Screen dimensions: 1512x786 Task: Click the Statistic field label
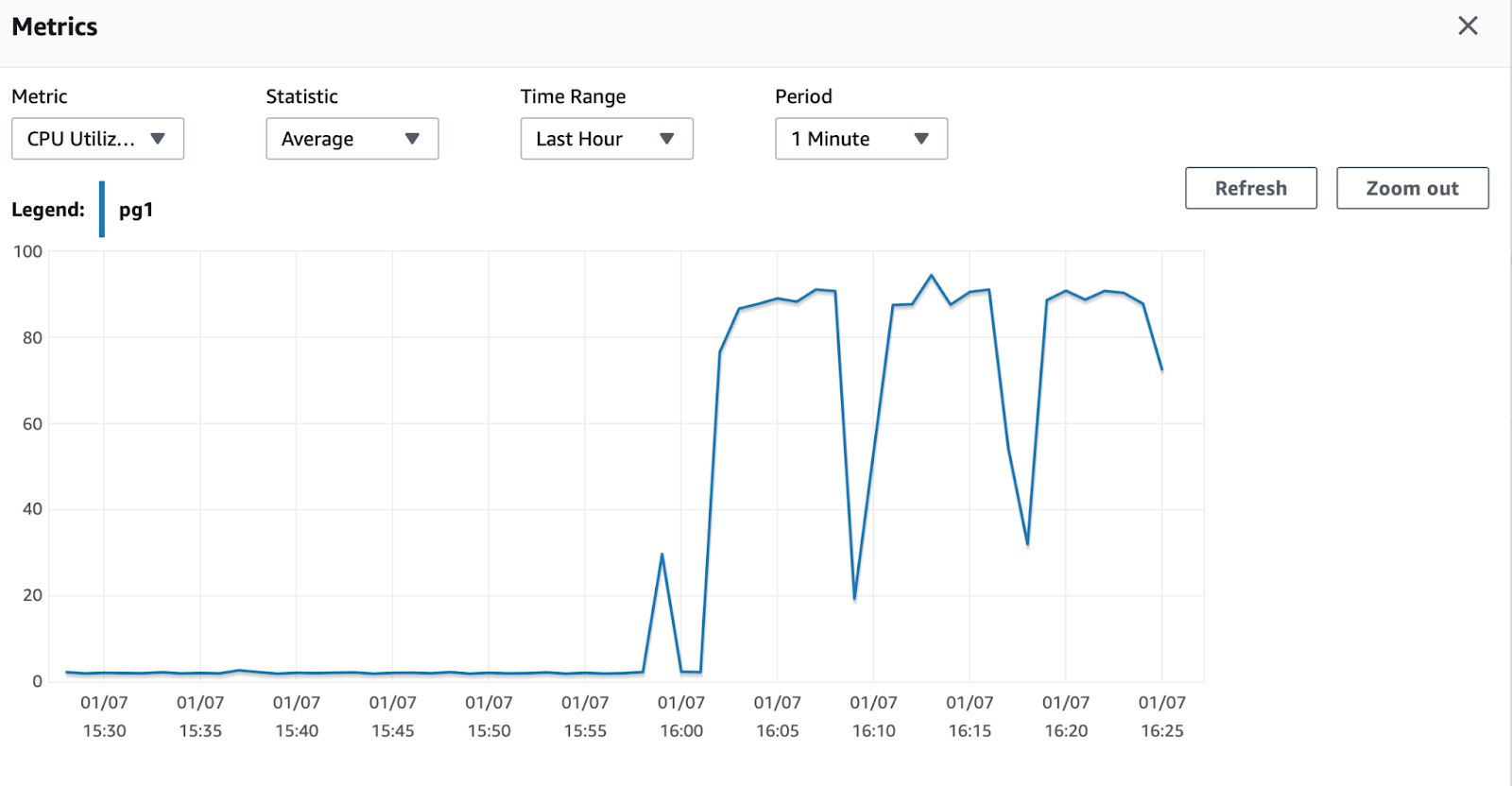[x=301, y=96]
